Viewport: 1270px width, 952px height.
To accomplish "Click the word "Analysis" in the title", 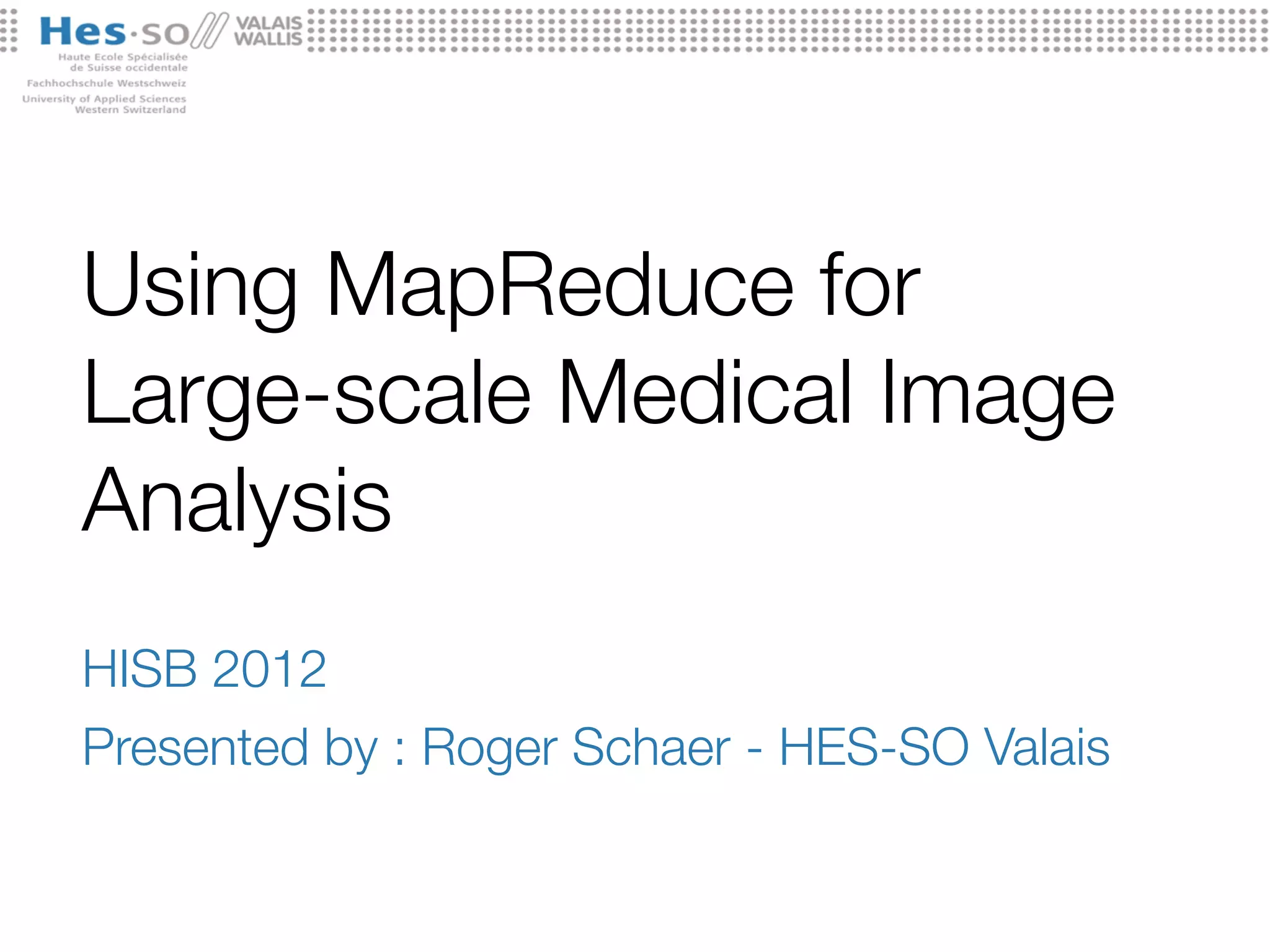I will pyautogui.click(x=237, y=501).
